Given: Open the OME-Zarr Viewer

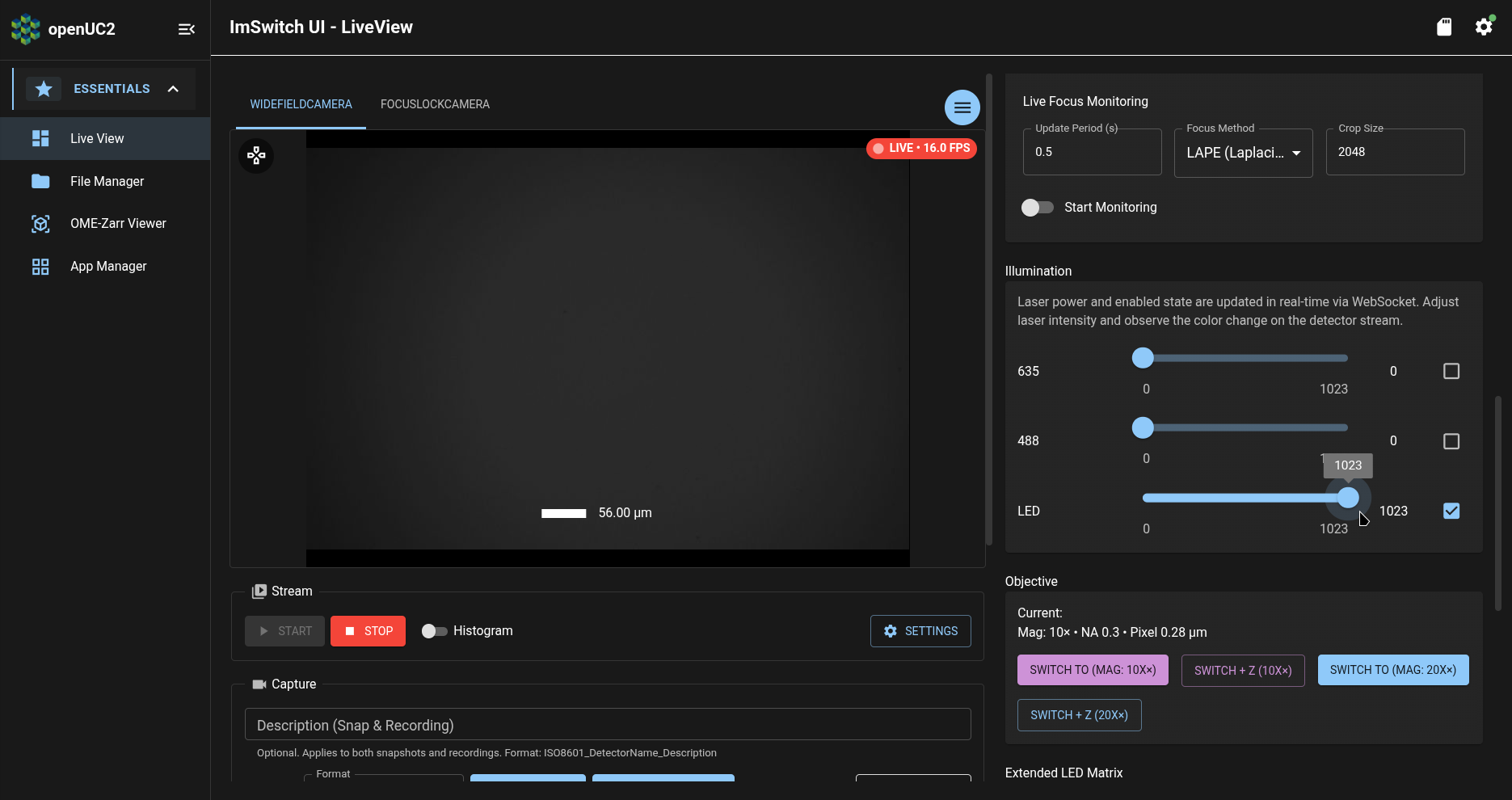Looking at the screenshot, I should 117,223.
